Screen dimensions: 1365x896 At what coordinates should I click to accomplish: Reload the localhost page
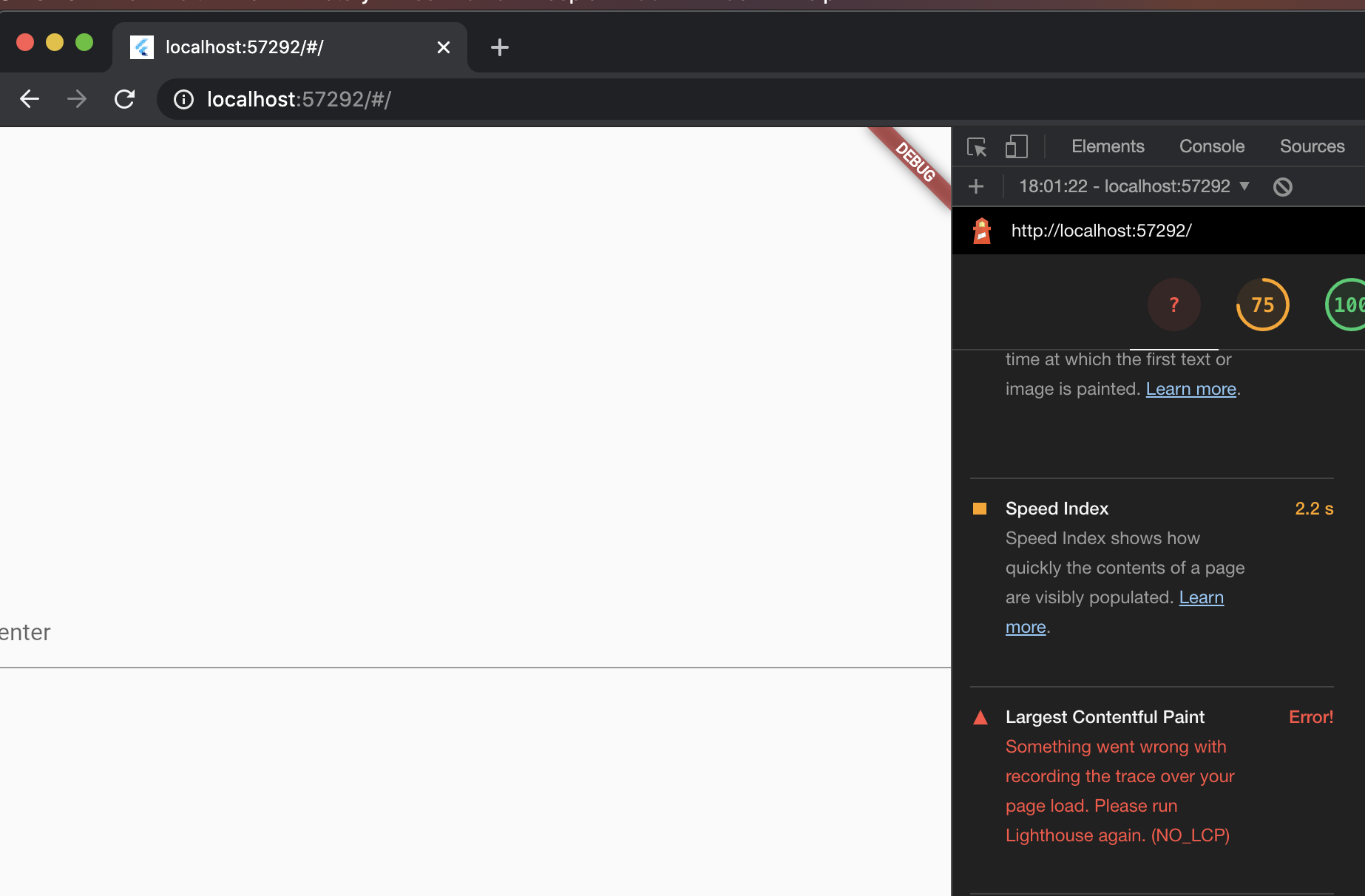pyautogui.click(x=124, y=99)
